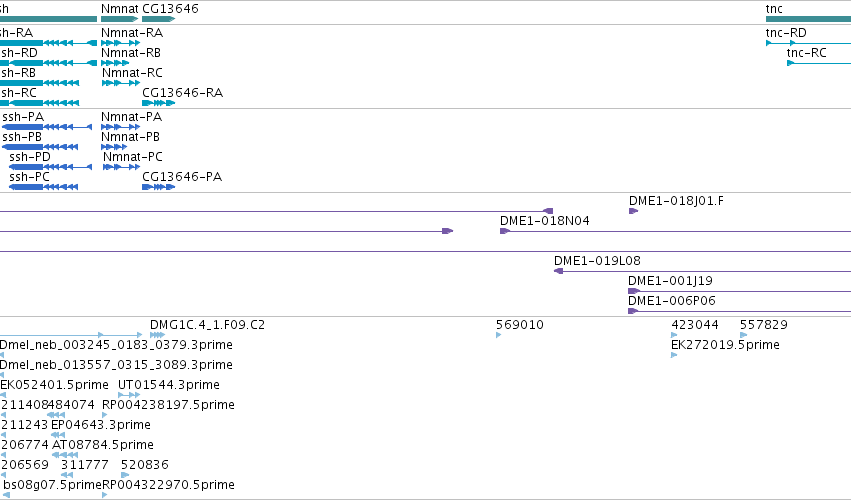
Task: Select the DME1-018J01.F clone marker
Action: 633,211
